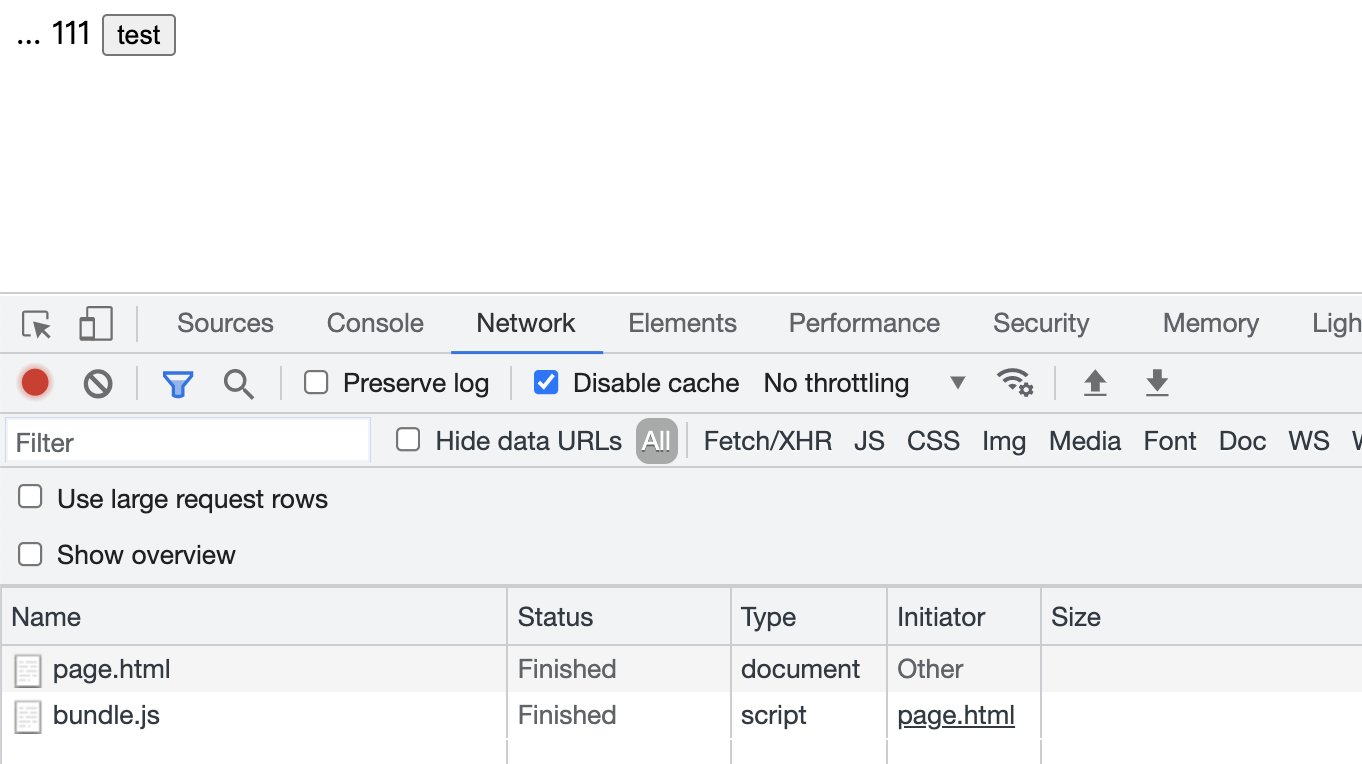Check the Hide data URLs option
This screenshot has width=1362, height=764.
coord(408,440)
